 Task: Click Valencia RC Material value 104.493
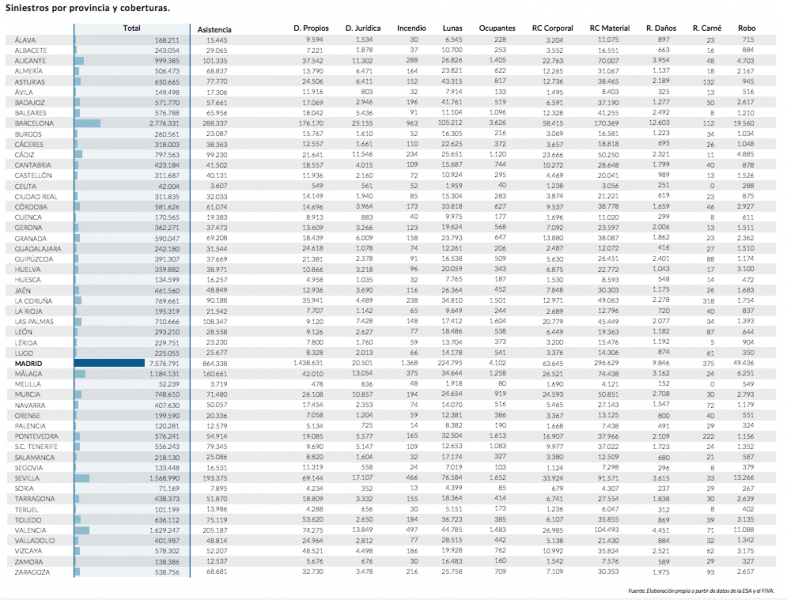tap(606, 530)
